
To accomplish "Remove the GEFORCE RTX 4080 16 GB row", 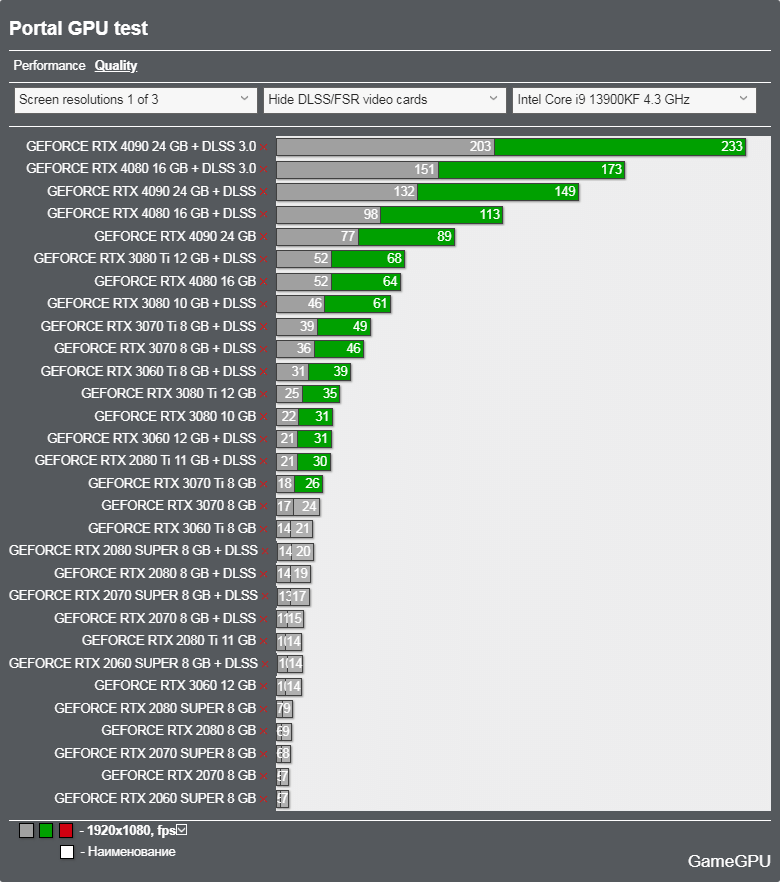I will (264, 282).
